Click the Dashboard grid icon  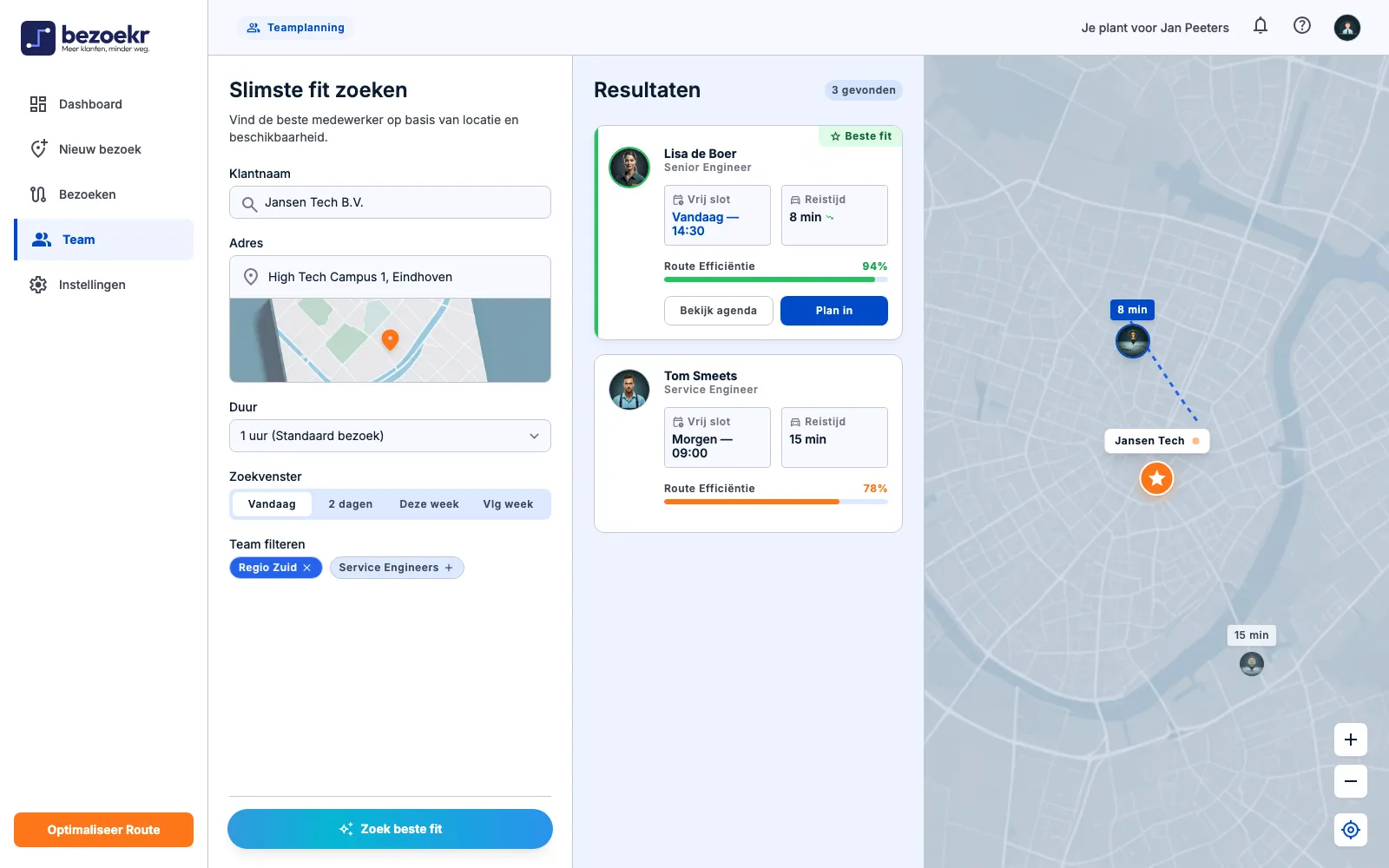(38, 104)
